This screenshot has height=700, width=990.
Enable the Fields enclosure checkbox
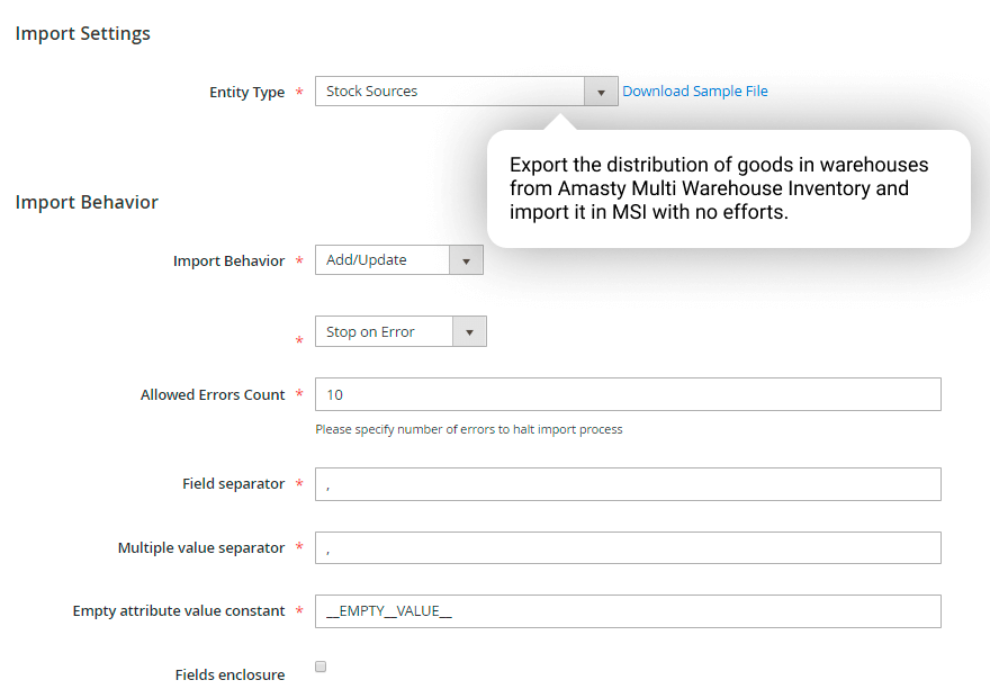pyautogui.click(x=321, y=666)
